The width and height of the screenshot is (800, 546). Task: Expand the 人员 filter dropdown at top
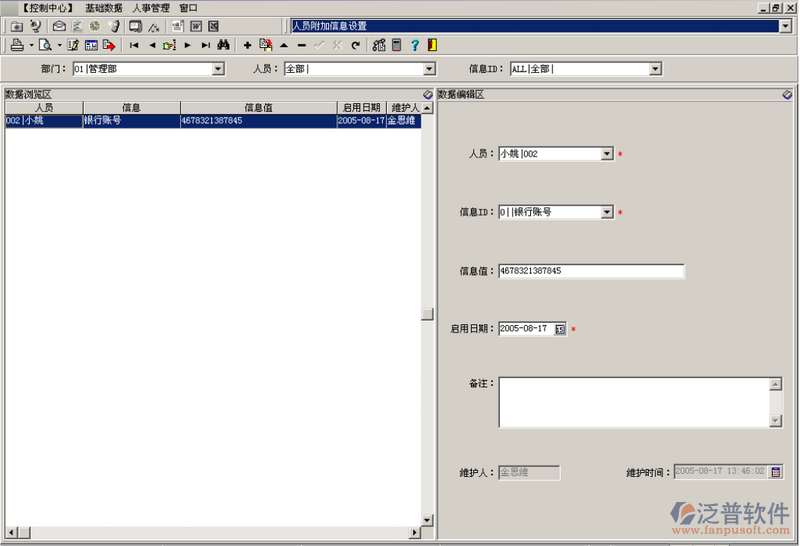429,68
